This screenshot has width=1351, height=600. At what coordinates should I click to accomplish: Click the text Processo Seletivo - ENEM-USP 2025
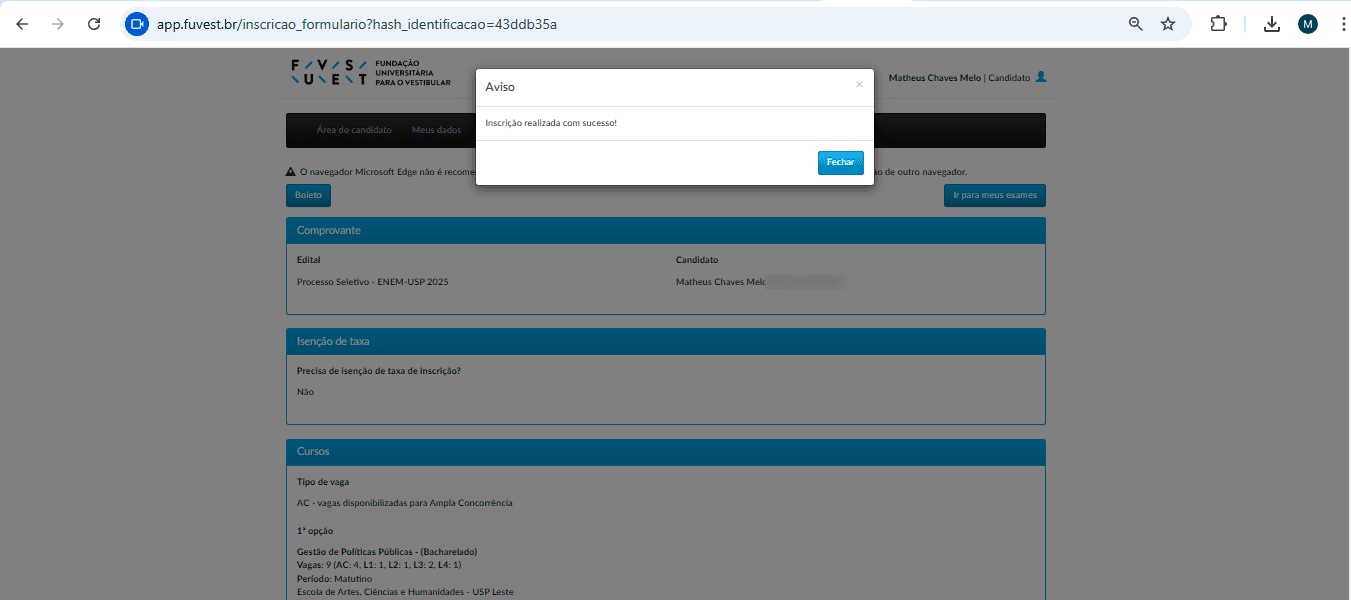pyautogui.click(x=373, y=282)
